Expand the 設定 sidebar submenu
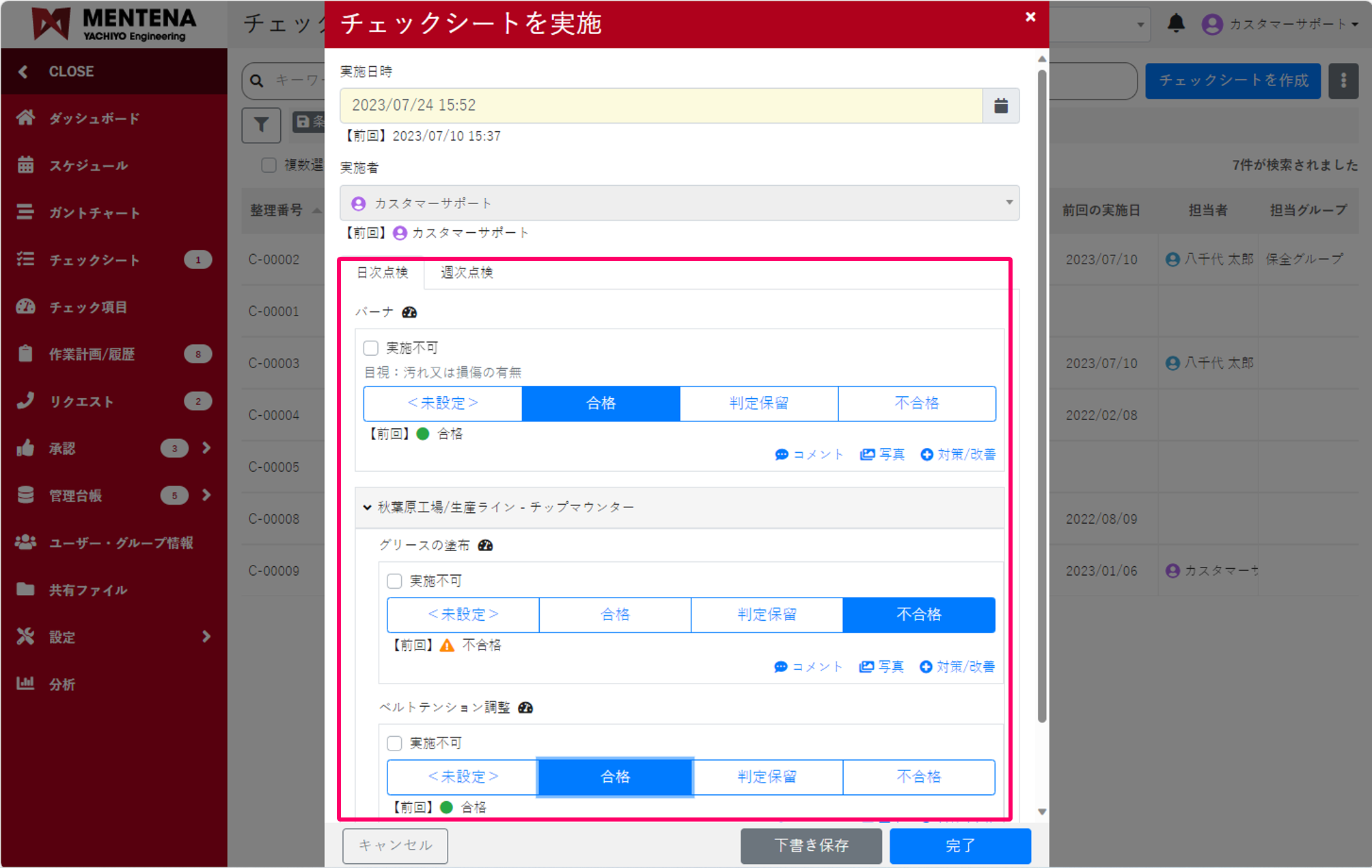The image size is (1372, 868). tap(61, 636)
